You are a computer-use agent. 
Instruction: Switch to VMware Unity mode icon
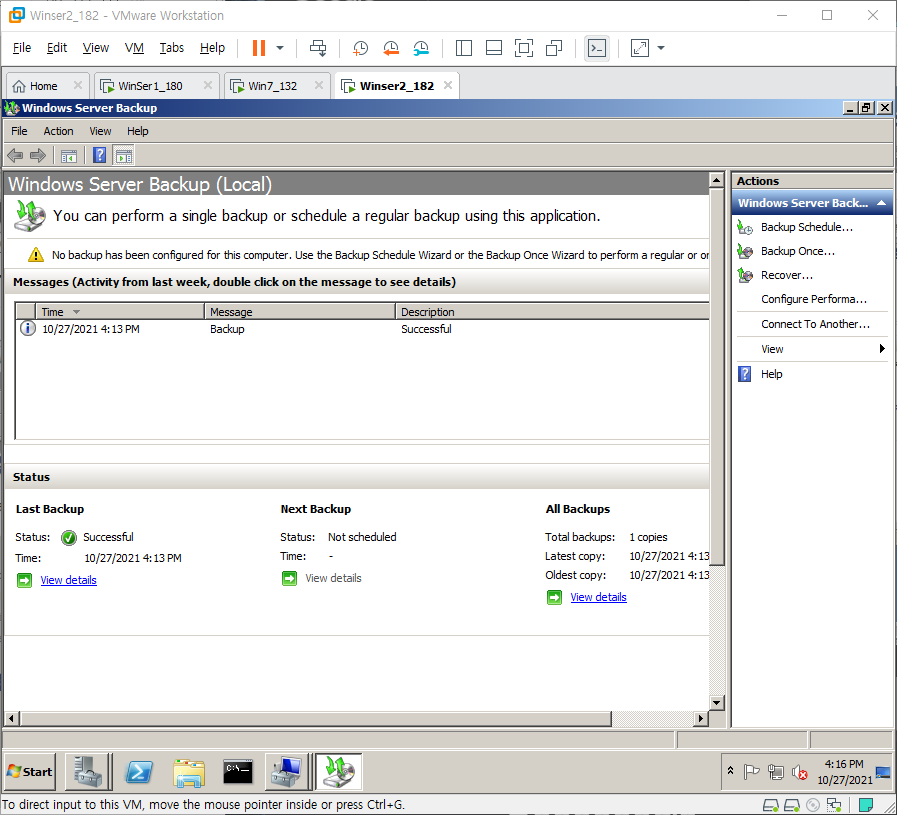pos(554,48)
